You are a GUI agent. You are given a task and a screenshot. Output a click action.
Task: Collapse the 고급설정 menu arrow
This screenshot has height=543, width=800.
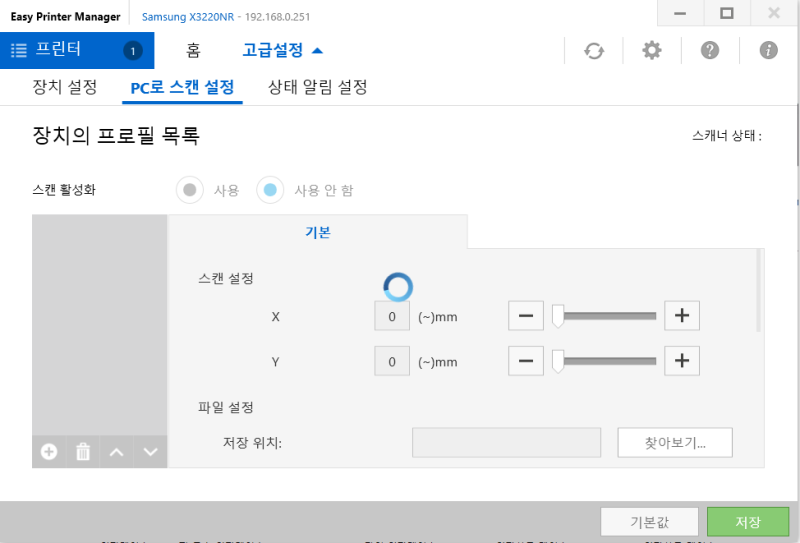tap(317, 51)
